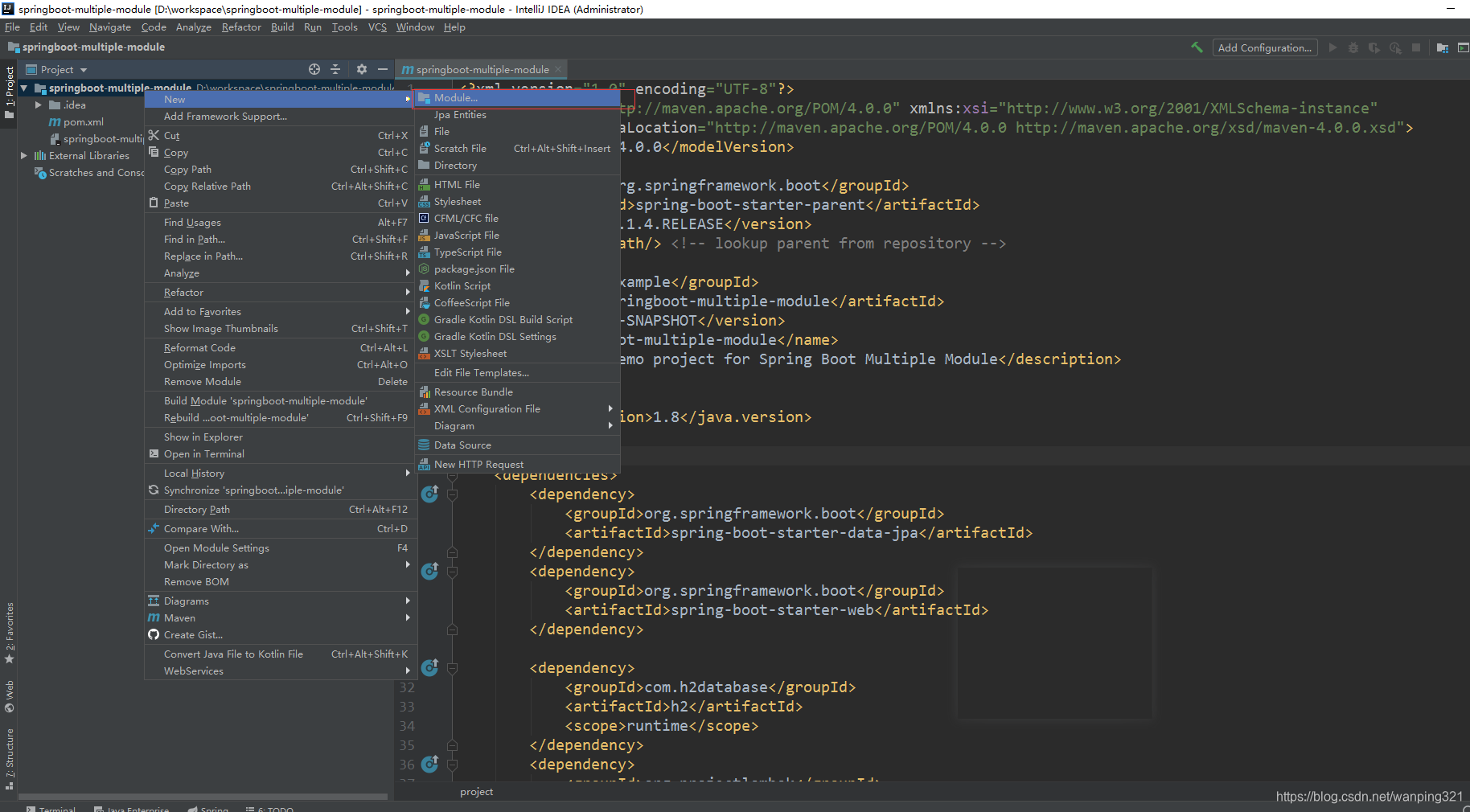Choose Resource Bundle in New submenu
The width and height of the screenshot is (1470, 812).
[517, 392]
